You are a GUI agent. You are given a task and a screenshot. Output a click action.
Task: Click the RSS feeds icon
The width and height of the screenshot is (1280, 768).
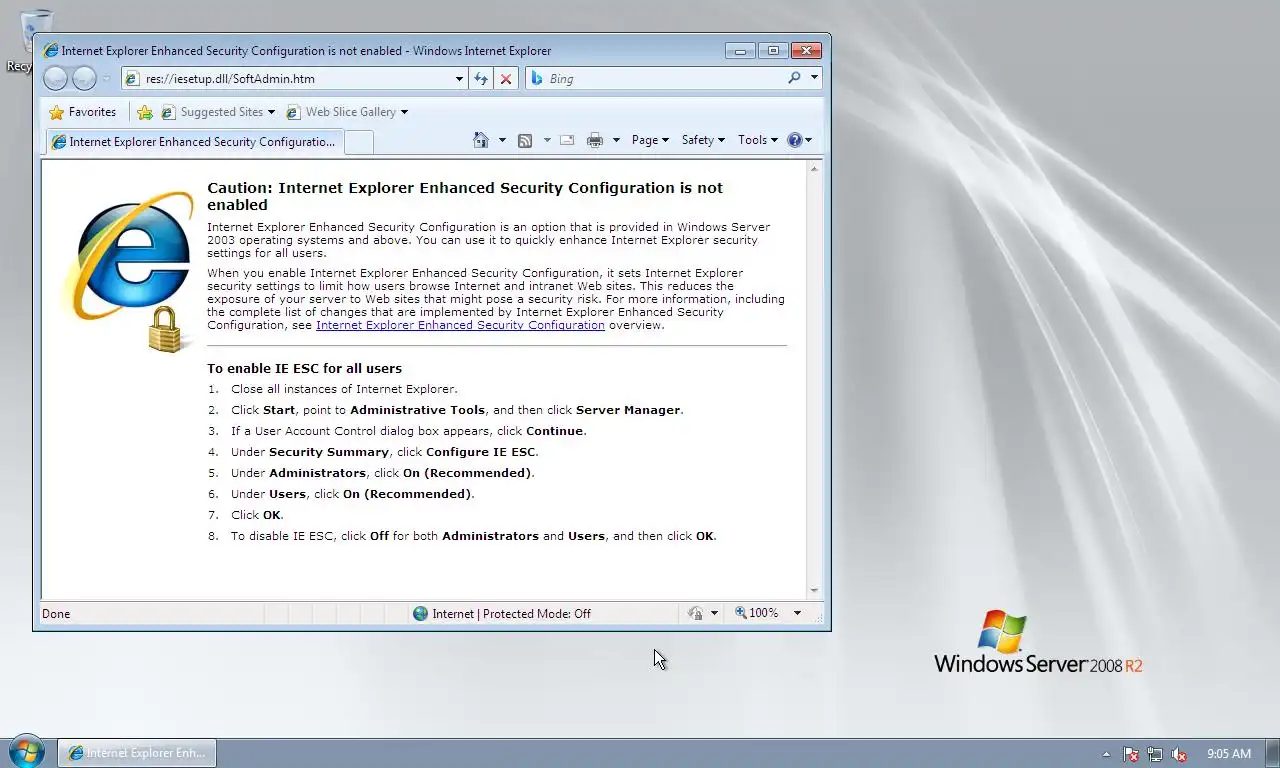pos(525,140)
